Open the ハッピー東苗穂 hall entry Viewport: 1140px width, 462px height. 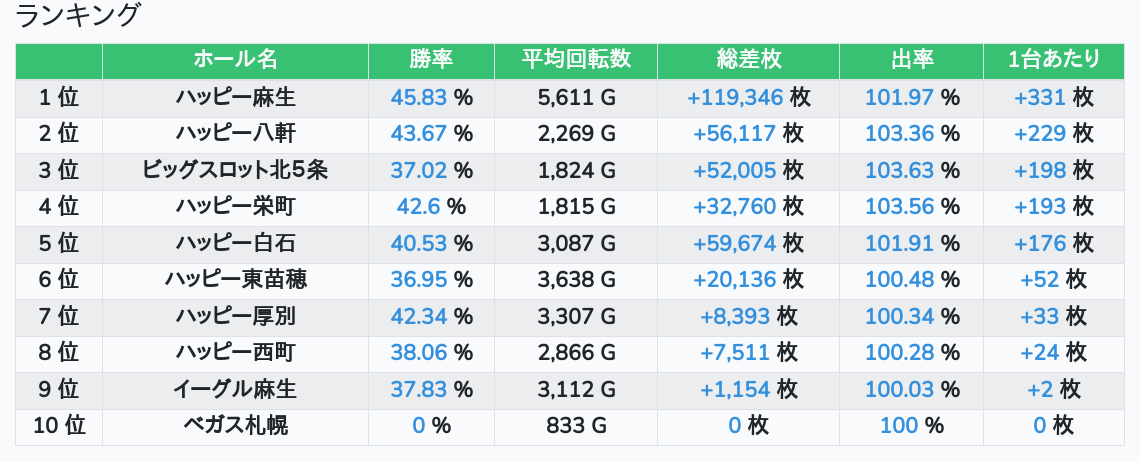(235, 280)
